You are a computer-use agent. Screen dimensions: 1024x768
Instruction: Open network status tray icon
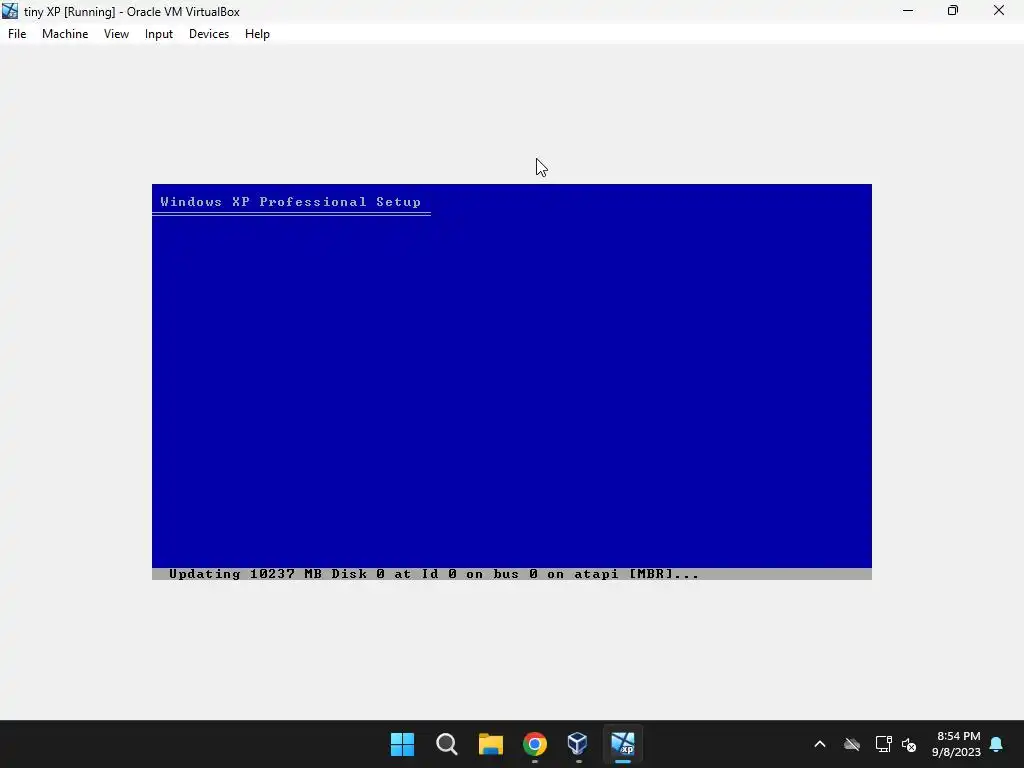(884, 744)
